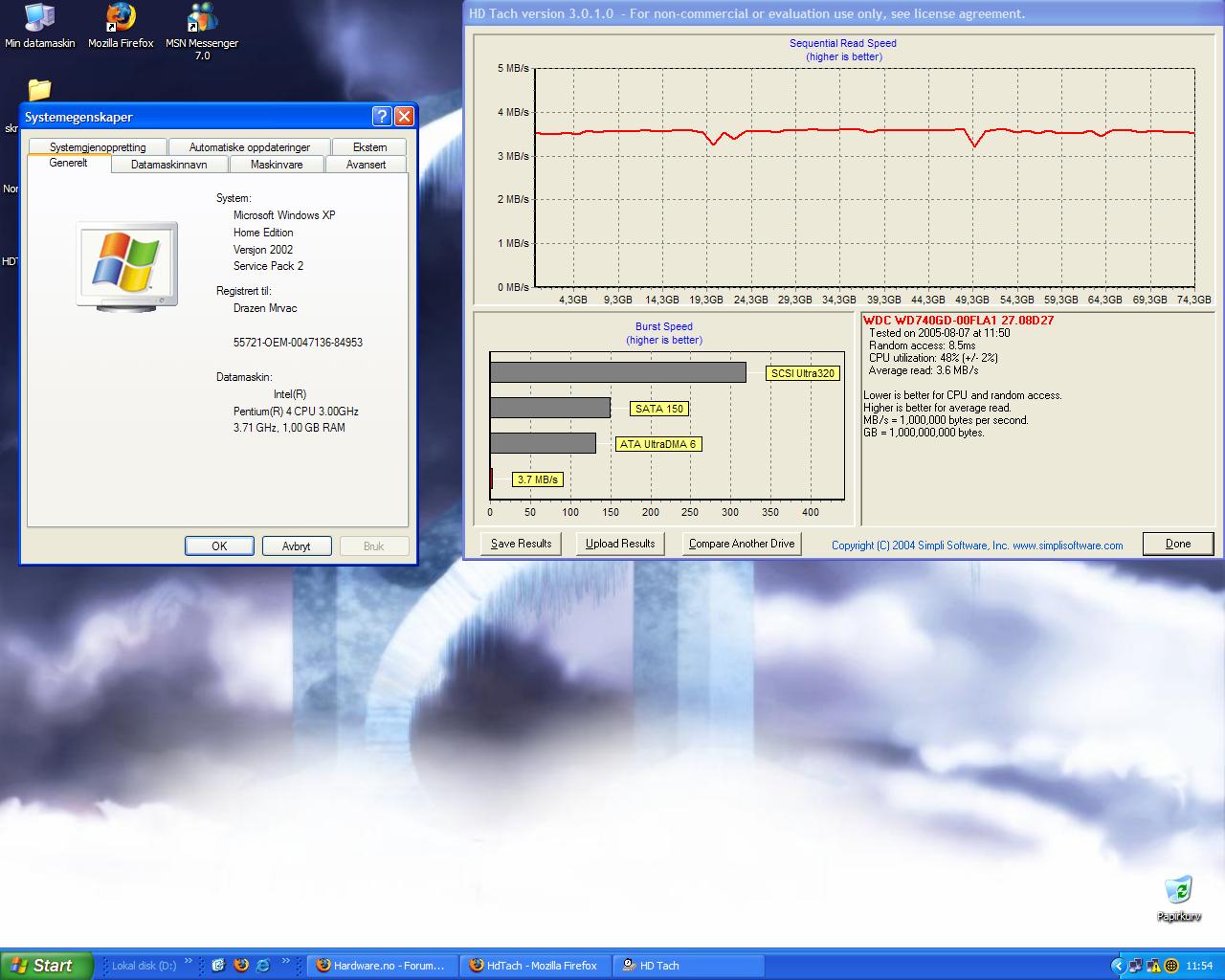Click the yellow globe tray icon
The width and height of the screenshot is (1225, 980).
(x=1170, y=966)
